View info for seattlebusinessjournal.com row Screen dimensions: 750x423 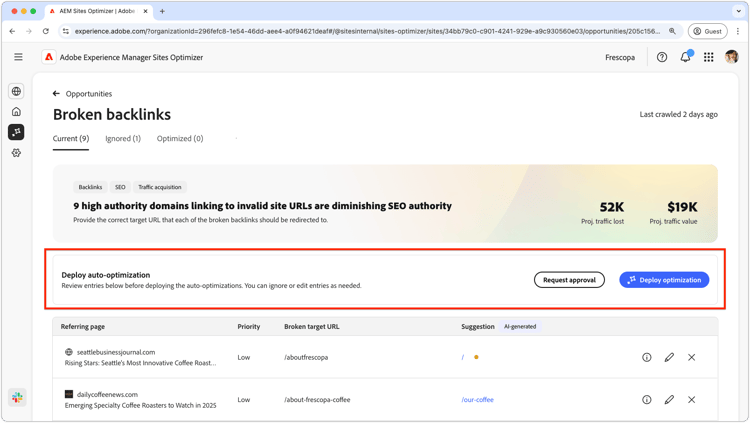tap(647, 357)
